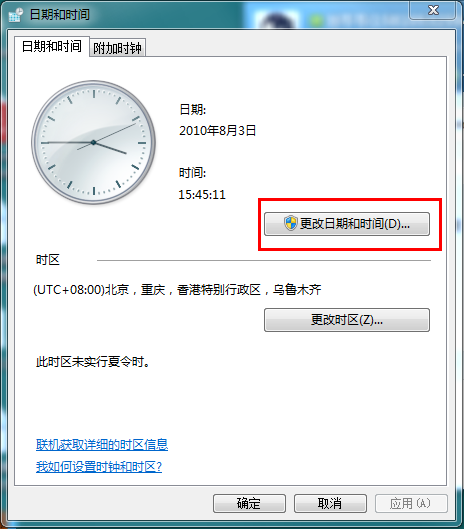The height and width of the screenshot is (529, 464).
Task: Close the 日期和时间 dialog window
Action: click(433, 10)
